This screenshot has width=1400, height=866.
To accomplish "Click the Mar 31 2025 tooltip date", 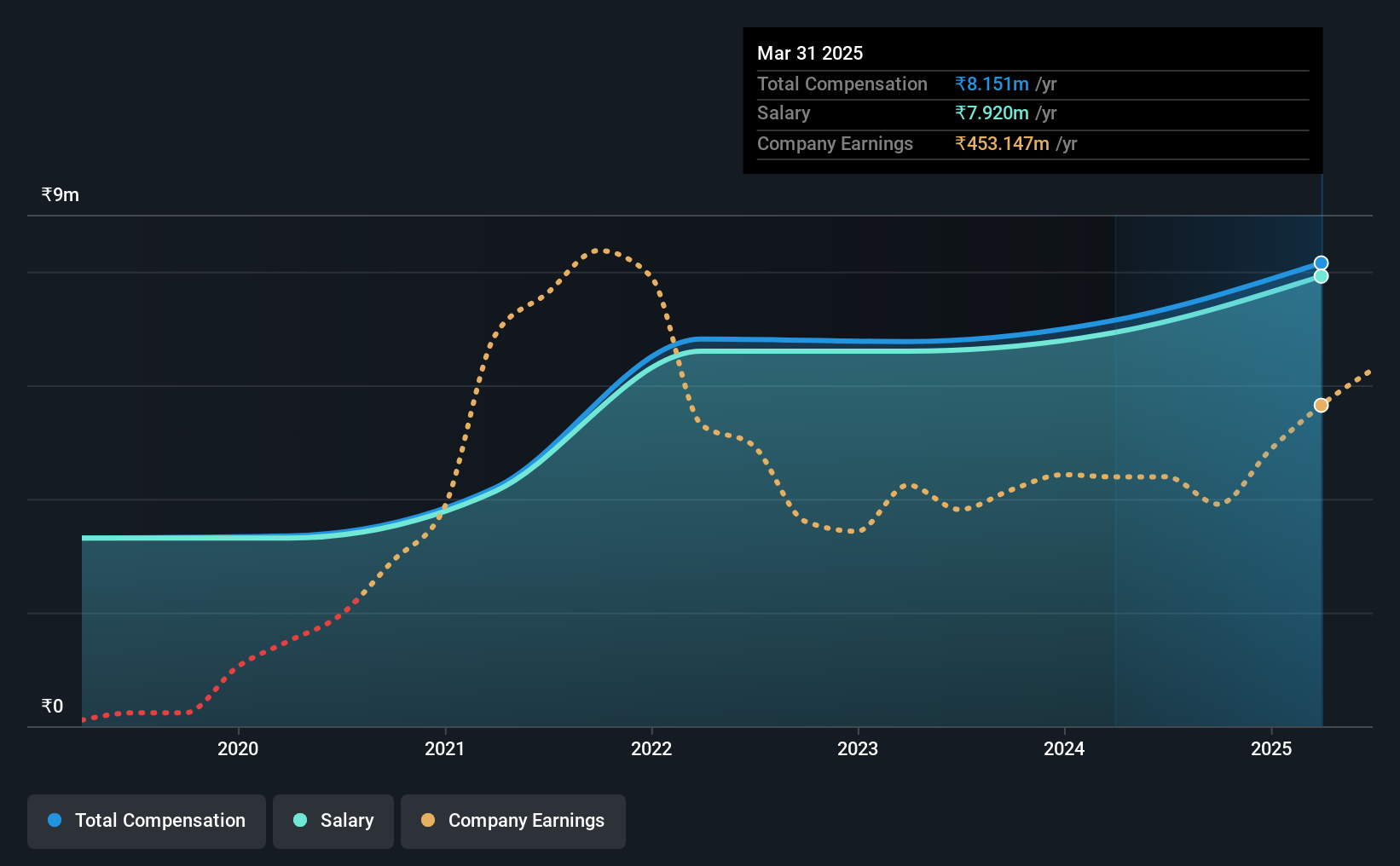I will (810, 53).
